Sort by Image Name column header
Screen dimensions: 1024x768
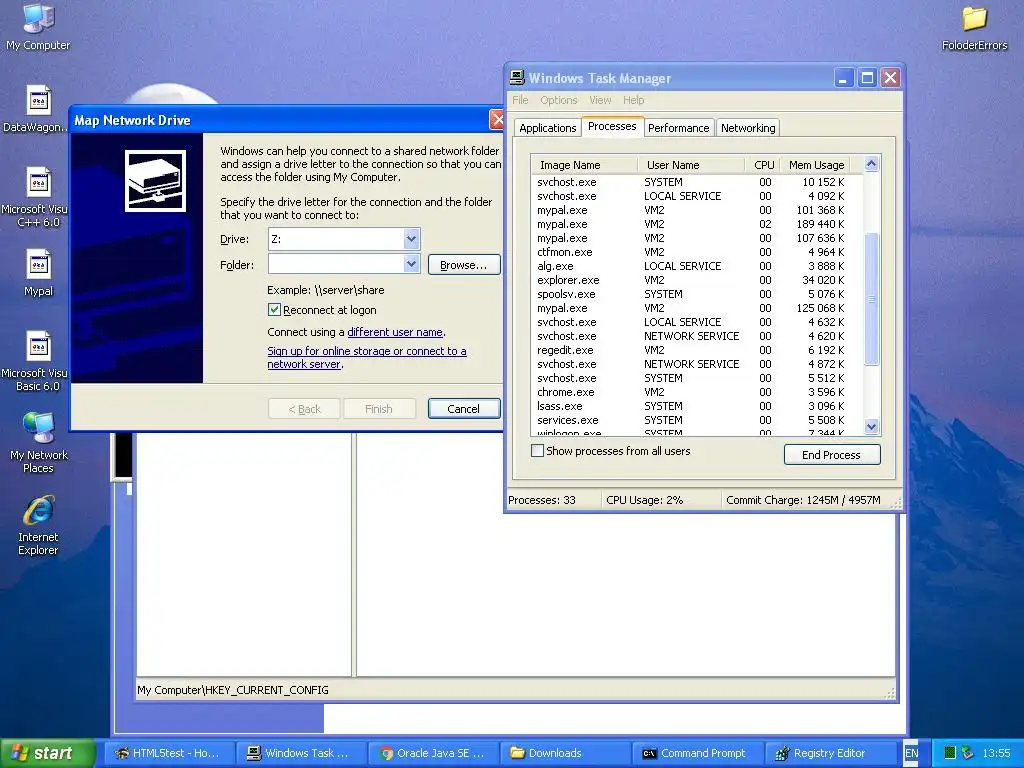584,165
